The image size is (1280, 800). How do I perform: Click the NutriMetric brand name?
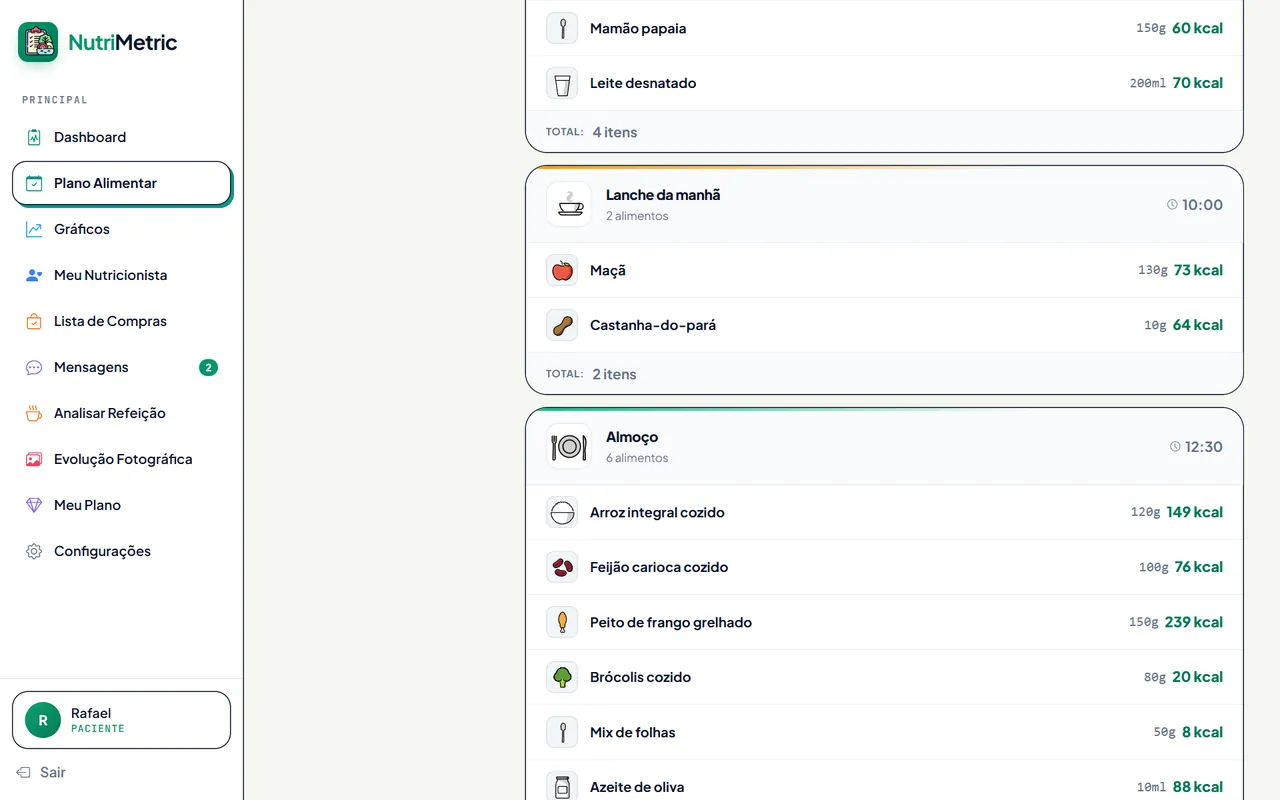[x=123, y=42]
